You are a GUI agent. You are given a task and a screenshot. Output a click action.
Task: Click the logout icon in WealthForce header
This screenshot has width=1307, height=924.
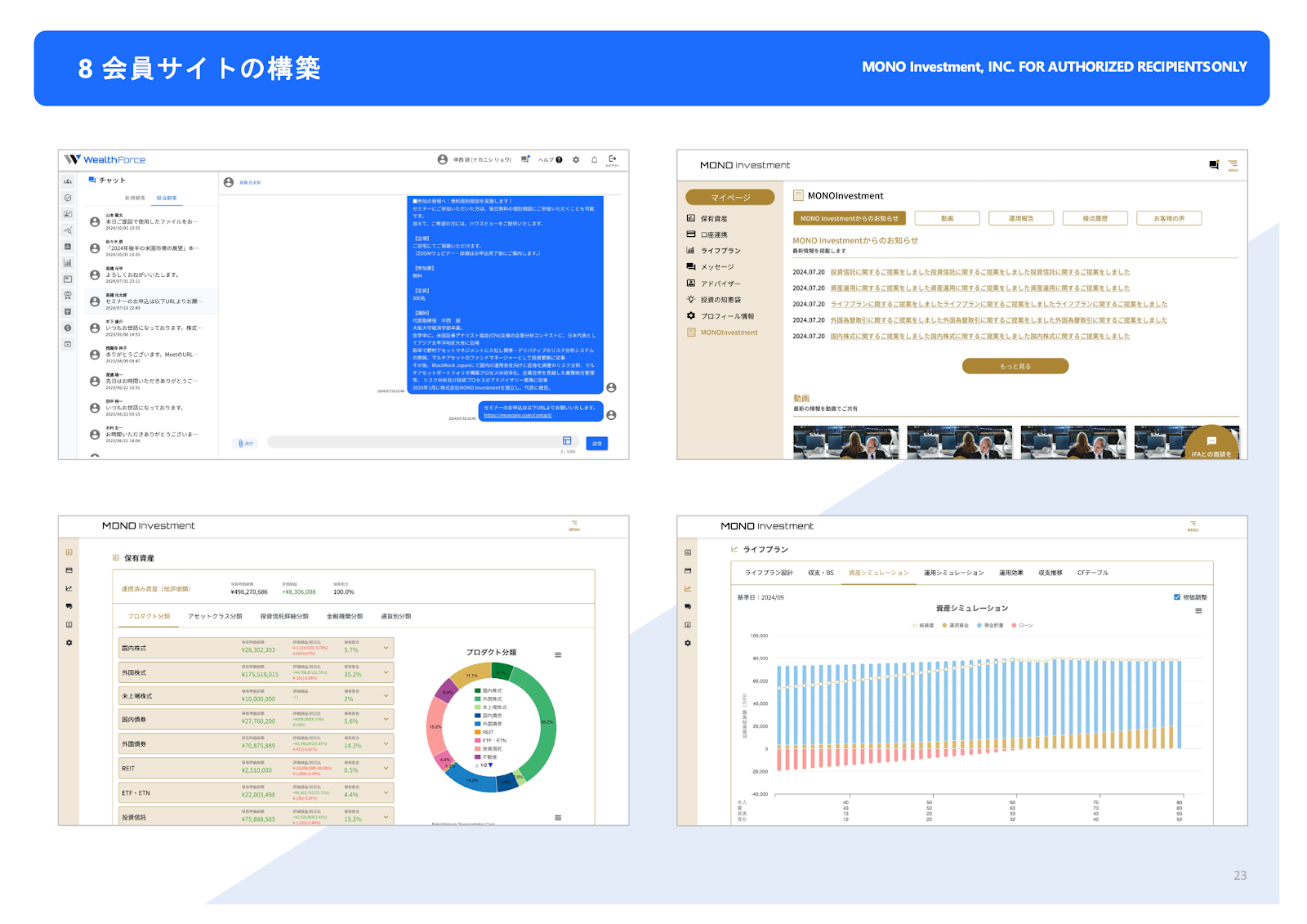click(613, 159)
